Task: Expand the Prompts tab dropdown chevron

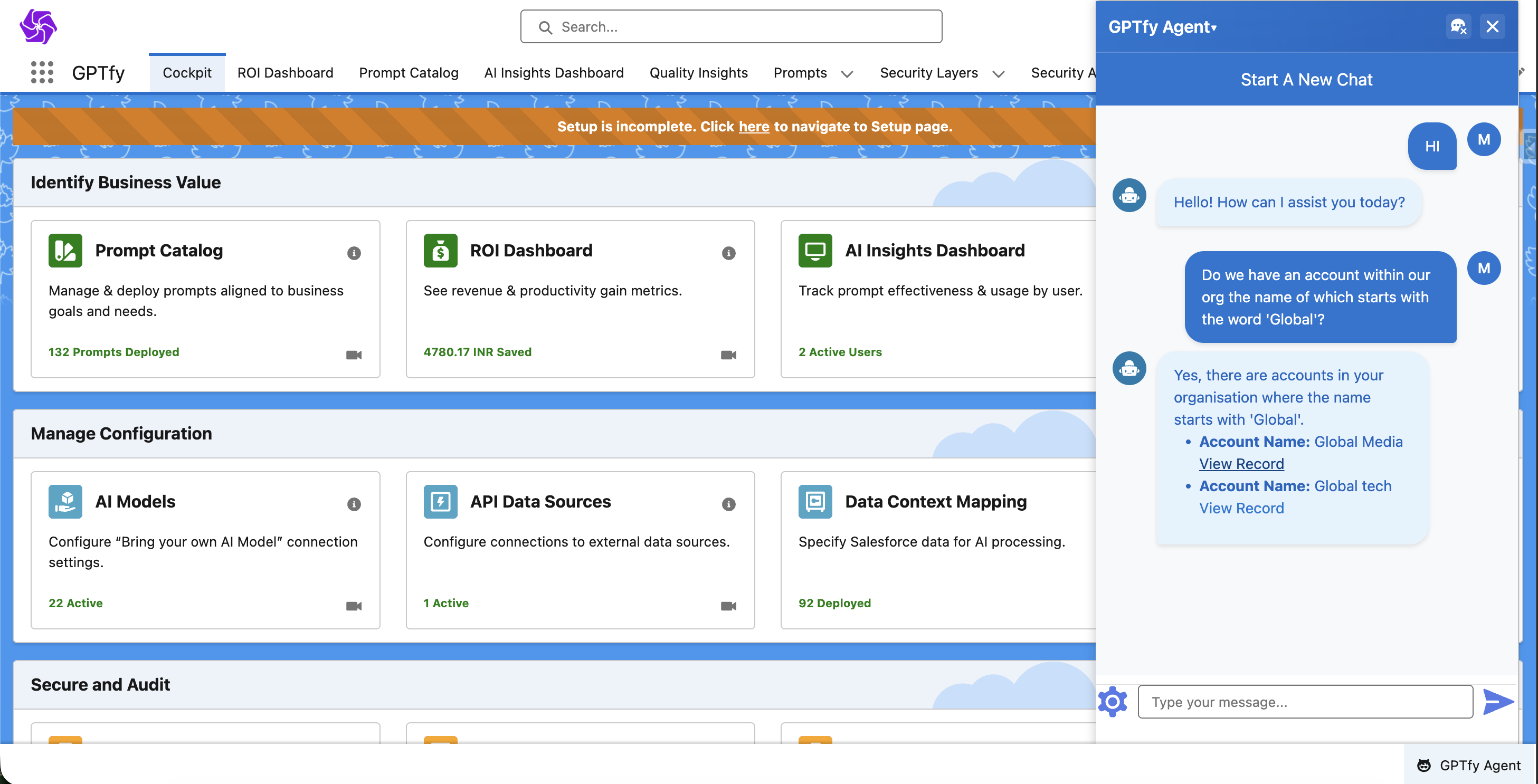Action: (x=847, y=74)
